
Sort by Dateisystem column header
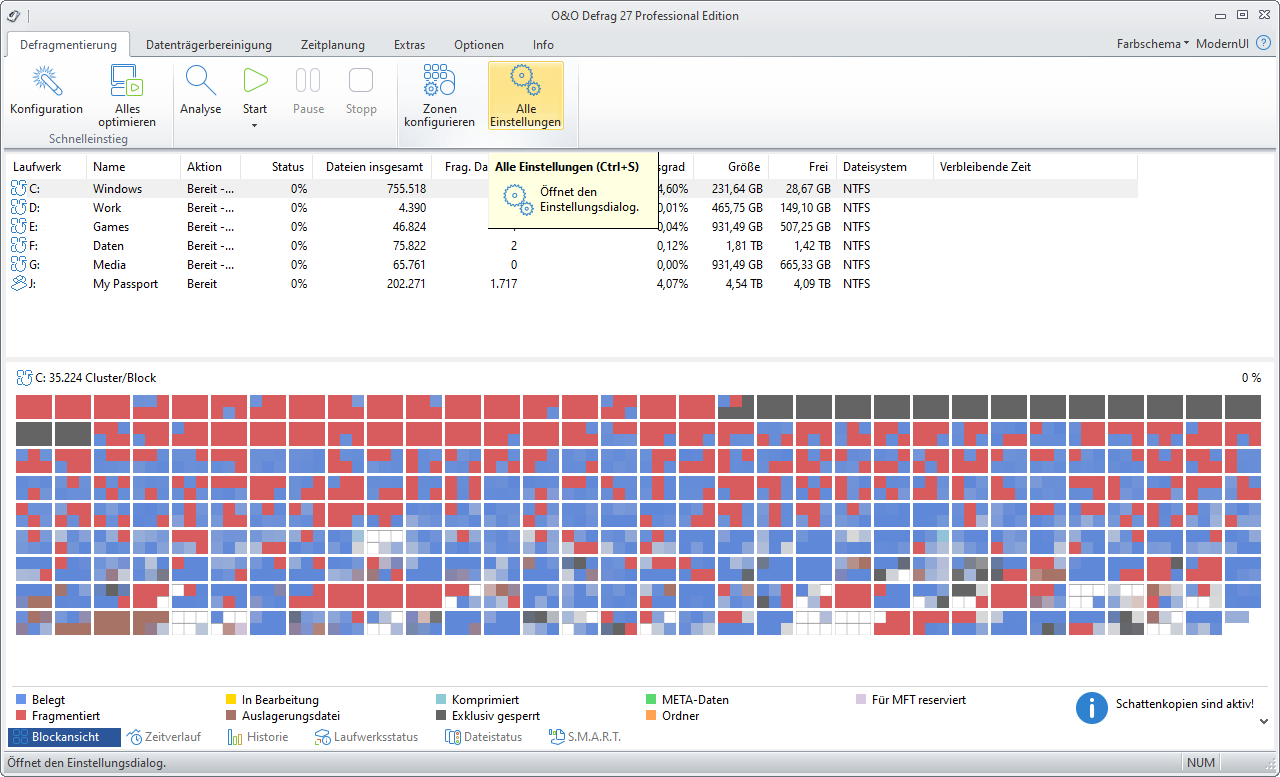click(885, 167)
